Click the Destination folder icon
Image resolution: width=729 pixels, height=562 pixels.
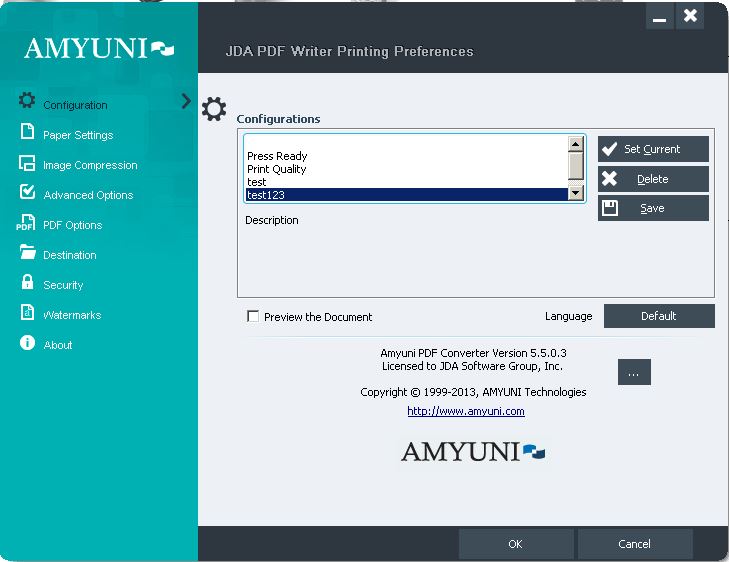[27, 252]
